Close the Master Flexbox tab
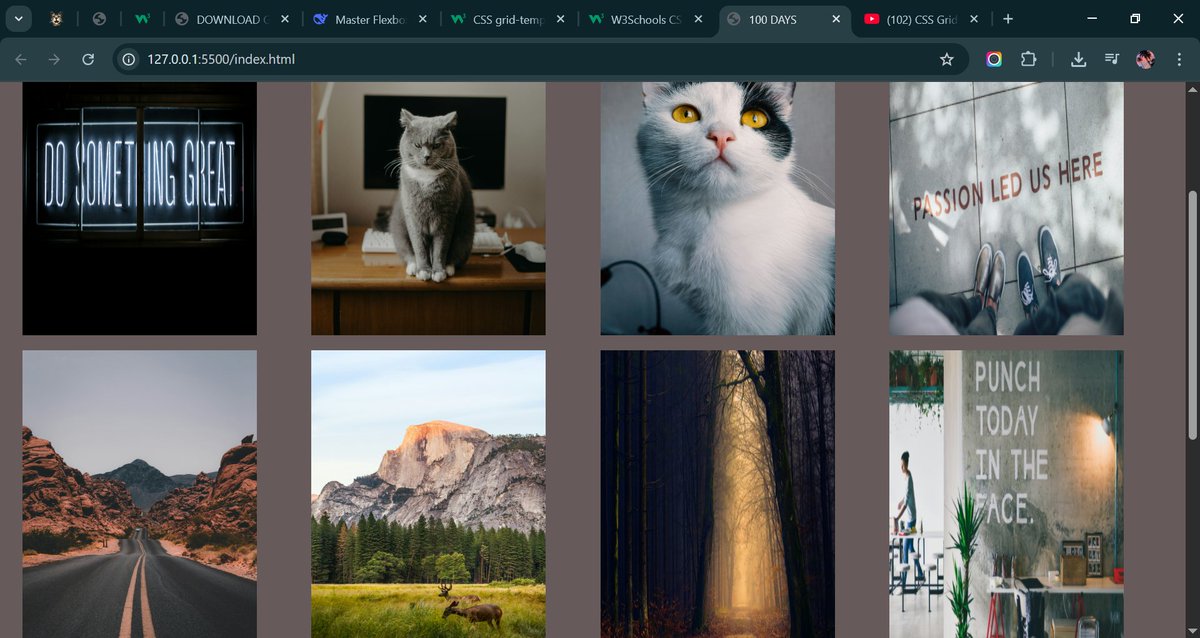The height and width of the screenshot is (638, 1200). point(422,18)
